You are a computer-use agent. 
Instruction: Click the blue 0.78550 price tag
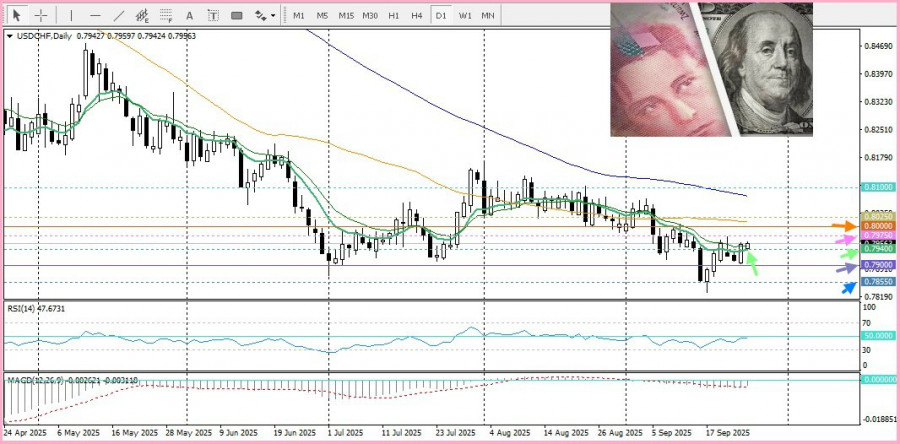878,282
